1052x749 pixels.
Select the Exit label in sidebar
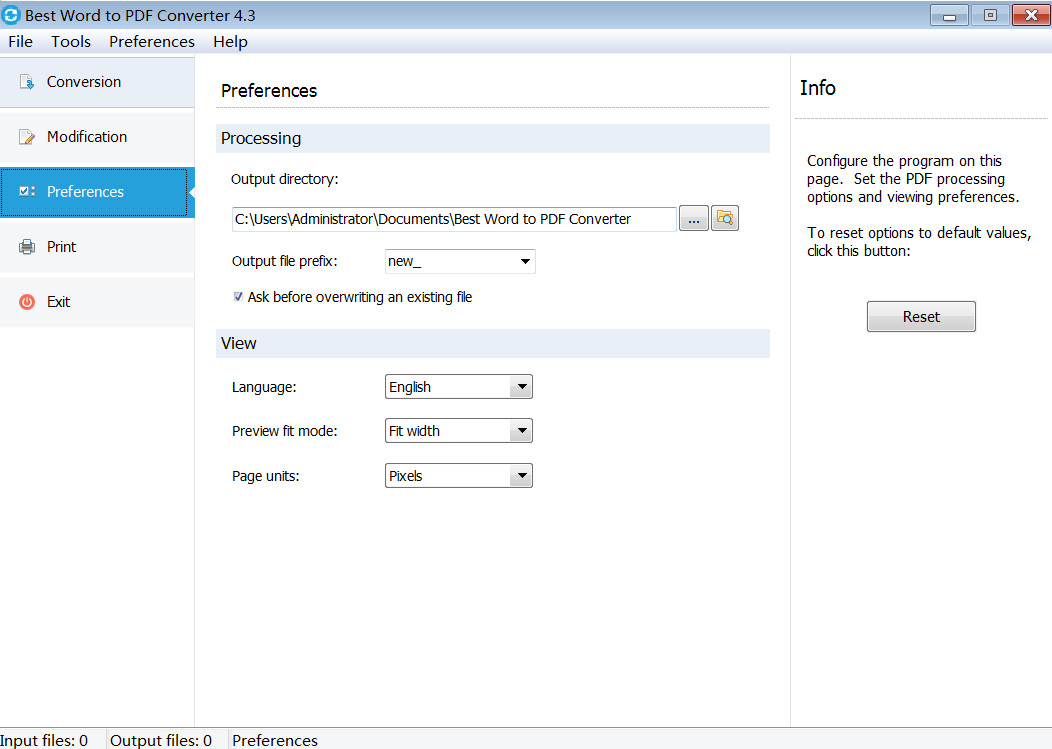click(58, 302)
